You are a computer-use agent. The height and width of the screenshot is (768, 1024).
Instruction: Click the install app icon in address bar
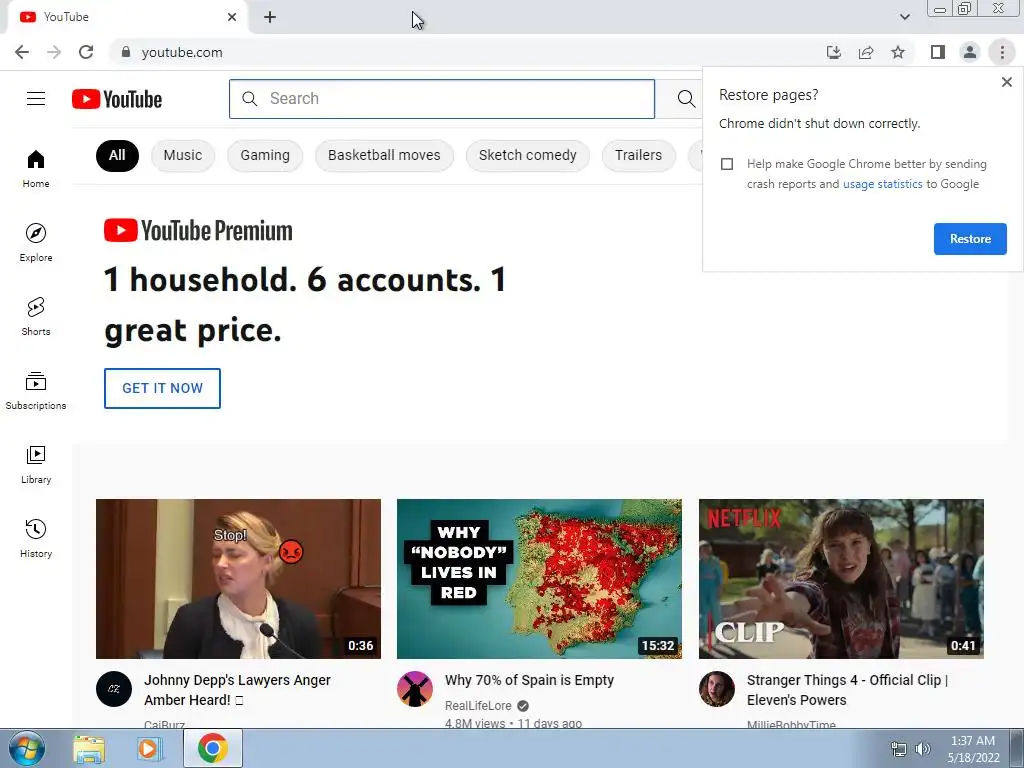833,52
